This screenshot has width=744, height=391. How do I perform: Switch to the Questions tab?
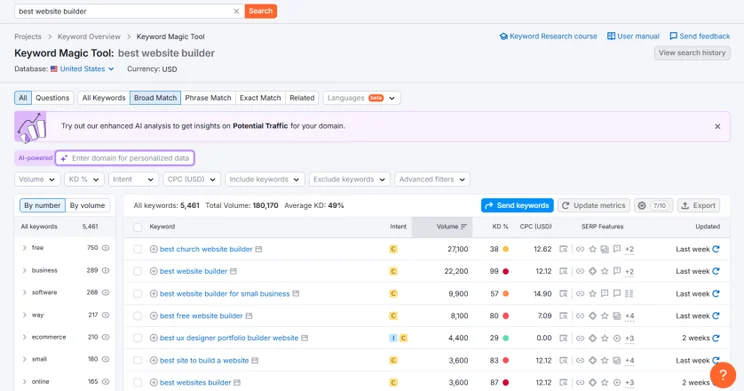click(x=52, y=98)
